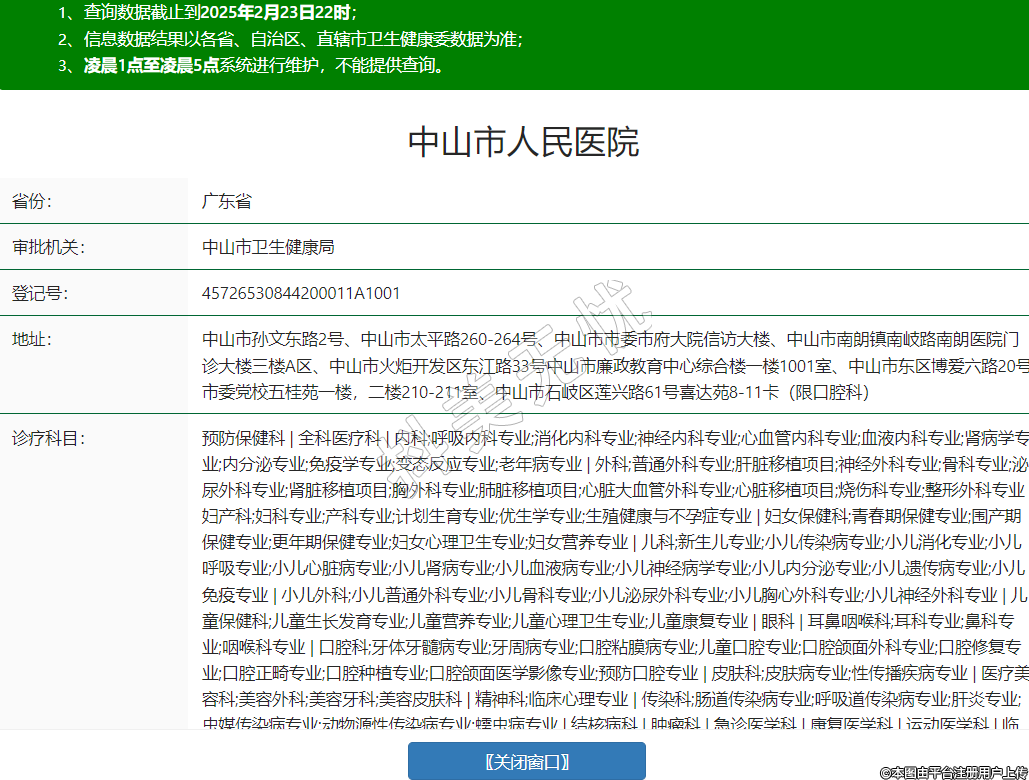Viewport: 1029px width, 780px height.
Task: Select registration number 45726530844200011A1001
Action: tap(301, 293)
